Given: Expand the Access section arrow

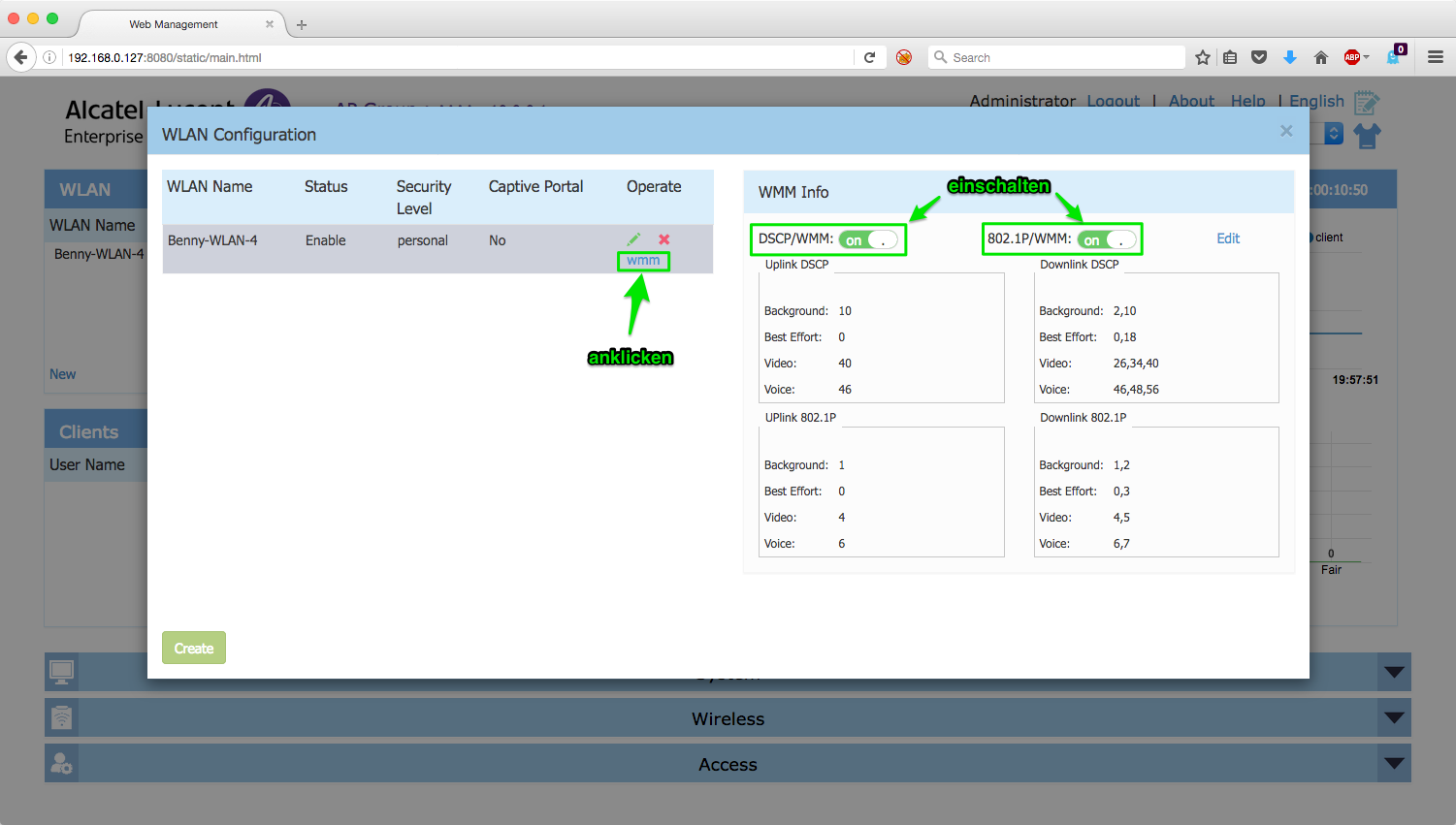Looking at the screenshot, I should pyautogui.click(x=1394, y=764).
